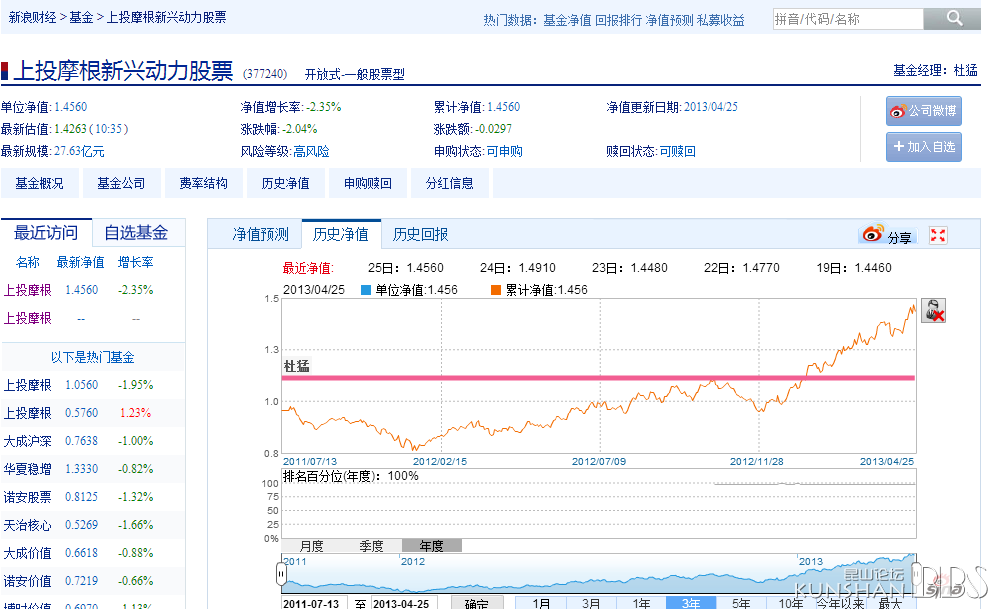The height and width of the screenshot is (609, 996).
Task: Set ranking percentile to 月度
Action: (x=311, y=545)
